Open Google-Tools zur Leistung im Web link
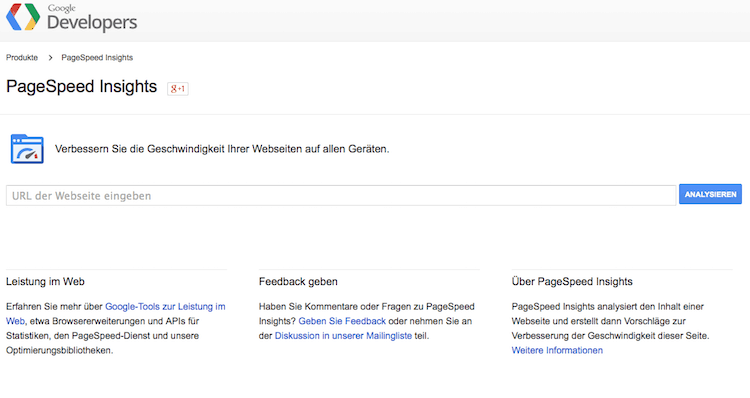This screenshot has width=750, height=398. 165,307
